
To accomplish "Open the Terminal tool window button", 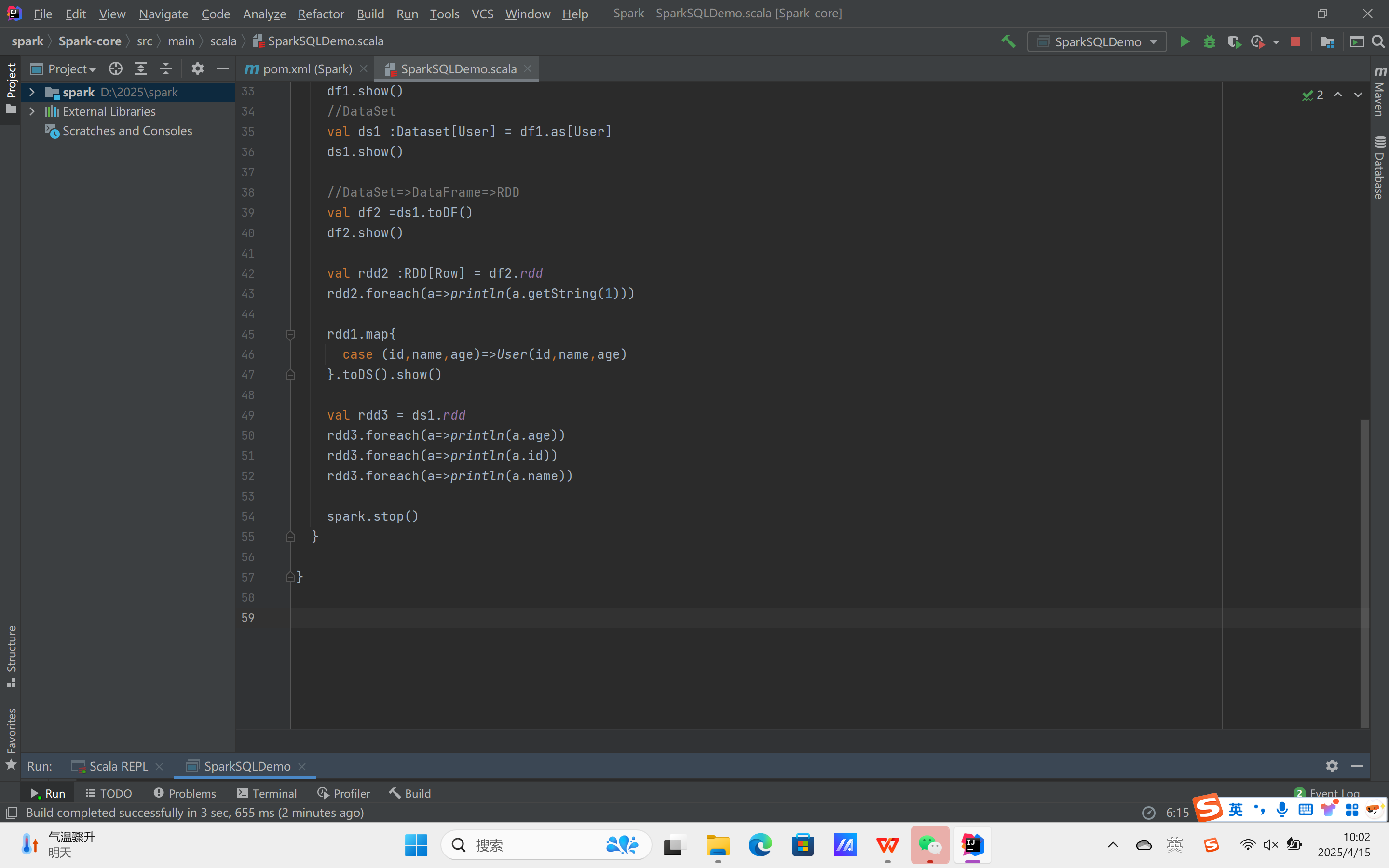I will (x=267, y=793).
